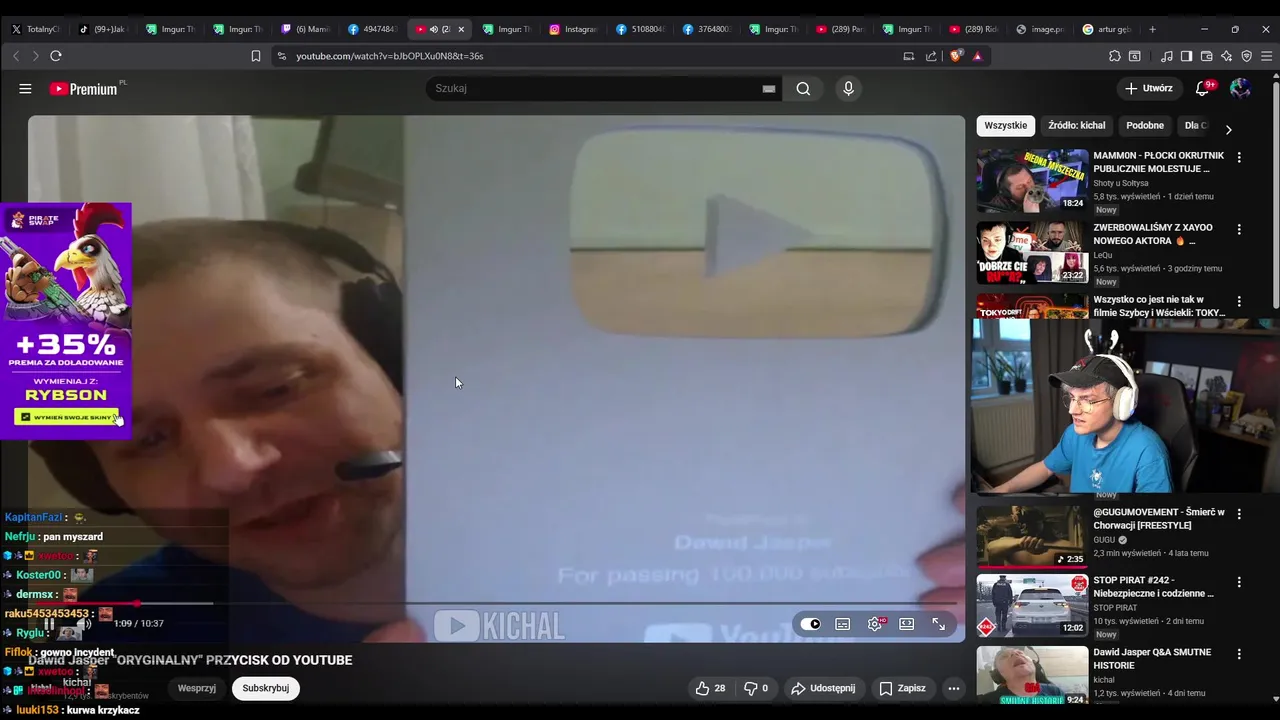The width and height of the screenshot is (1280, 720).
Task: Open the Utwórz create menu
Action: coord(1148,88)
